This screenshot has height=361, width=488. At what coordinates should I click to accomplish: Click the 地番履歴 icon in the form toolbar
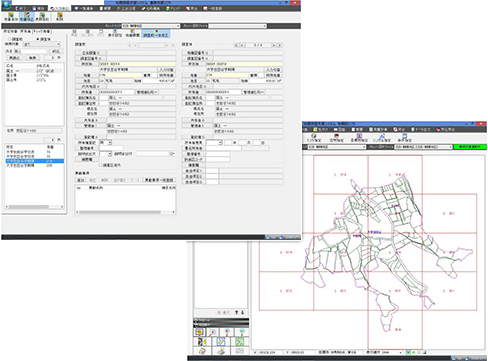(x=132, y=33)
